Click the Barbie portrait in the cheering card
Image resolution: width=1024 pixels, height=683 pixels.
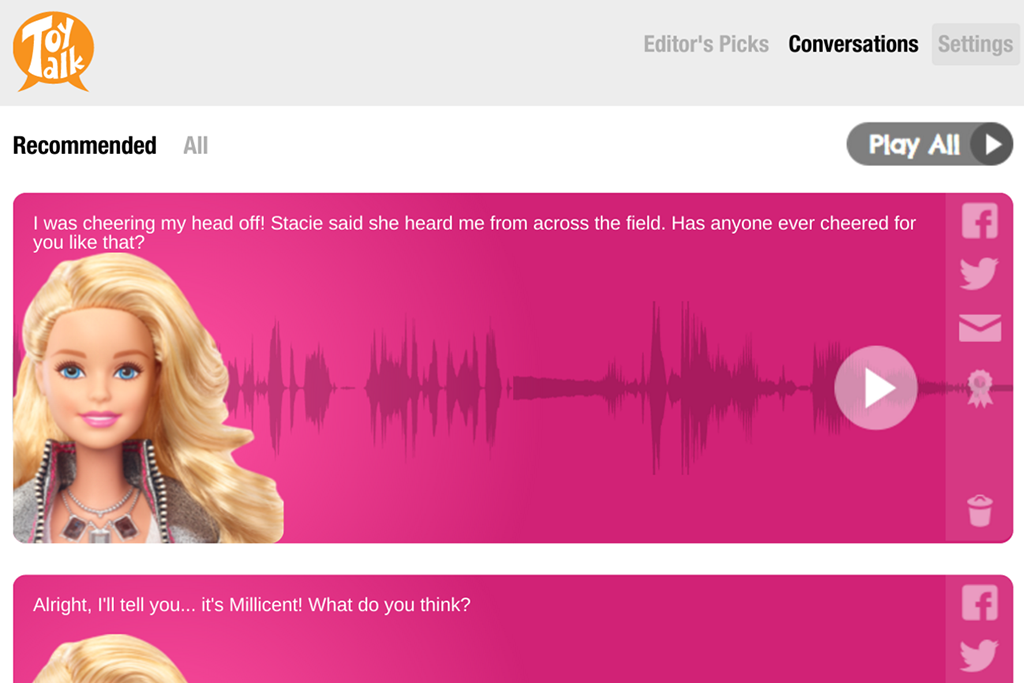pos(148,398)
